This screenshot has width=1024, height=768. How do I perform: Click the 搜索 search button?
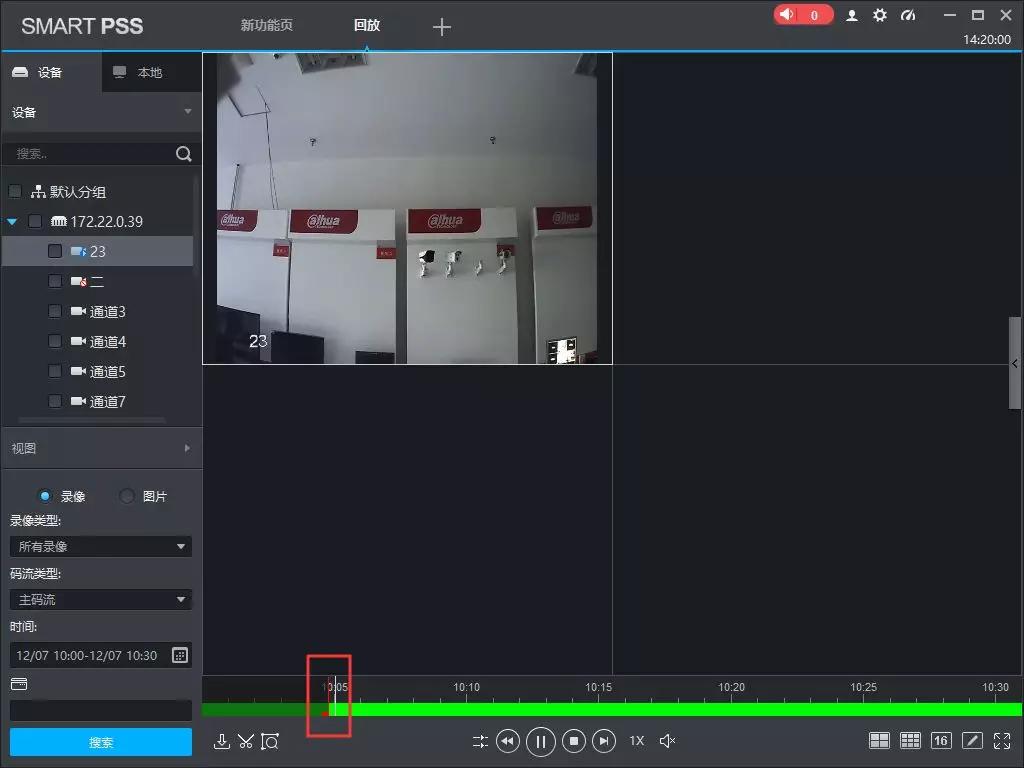[x=100, y=743]
